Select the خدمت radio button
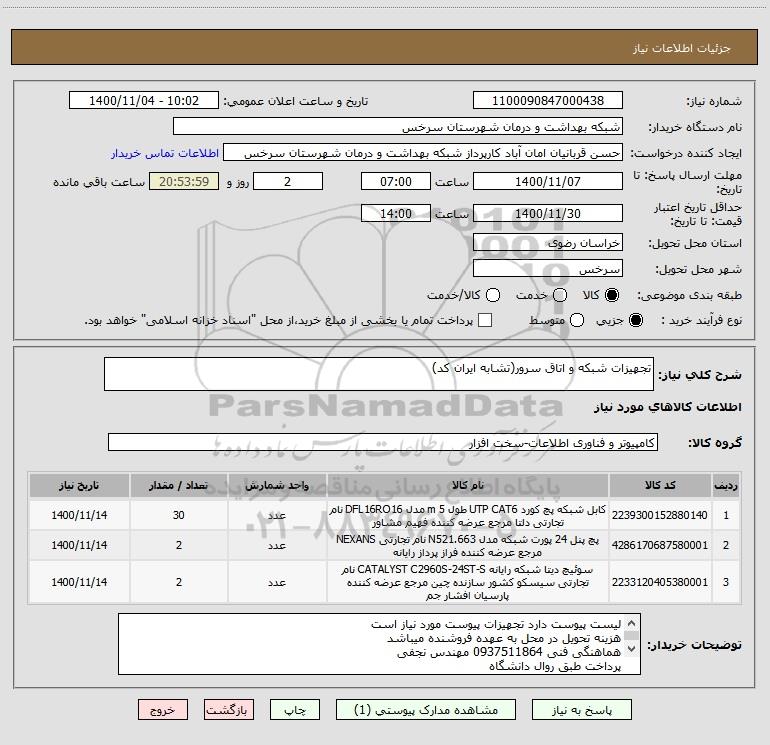This screenshot has width=770, height=745. (560, 295)
